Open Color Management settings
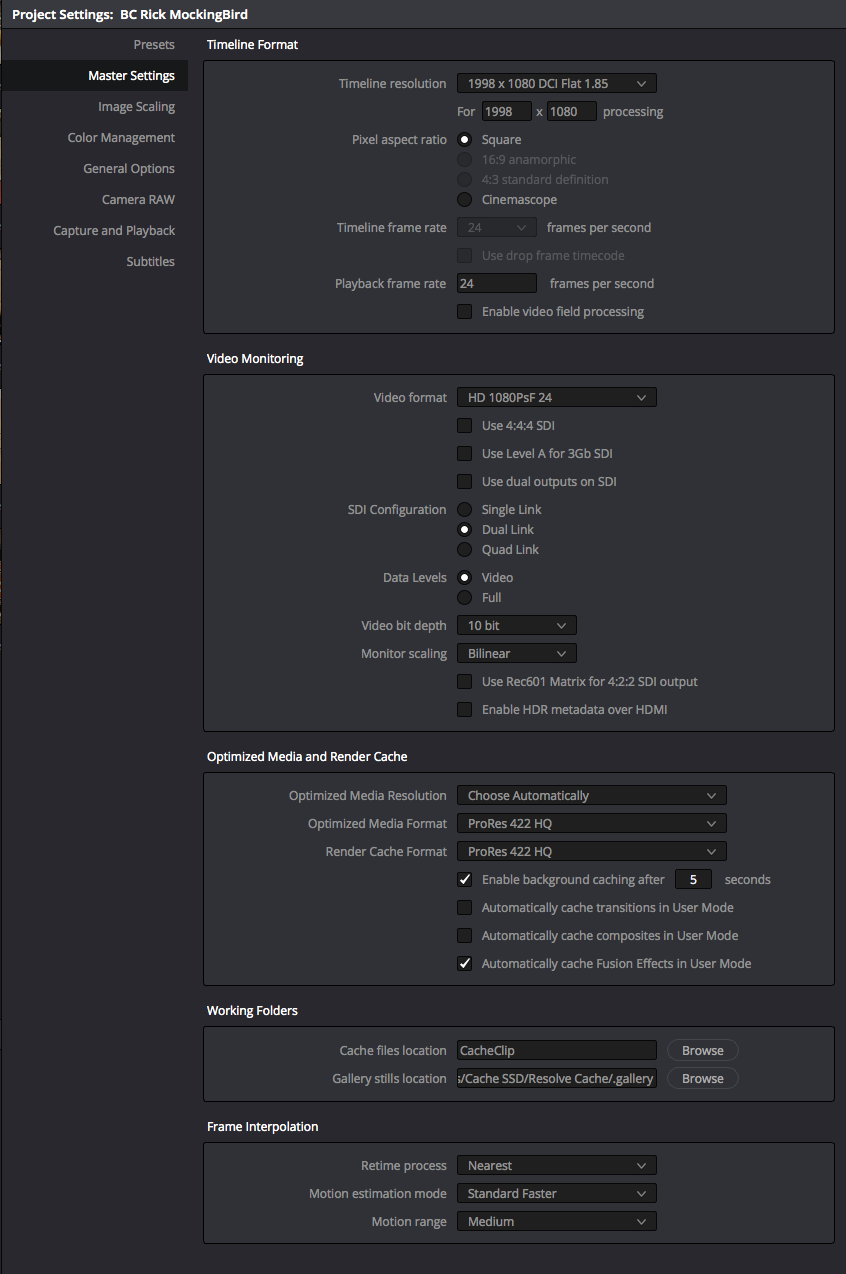This screenshot has width=846, height=1274. (121, 138)
